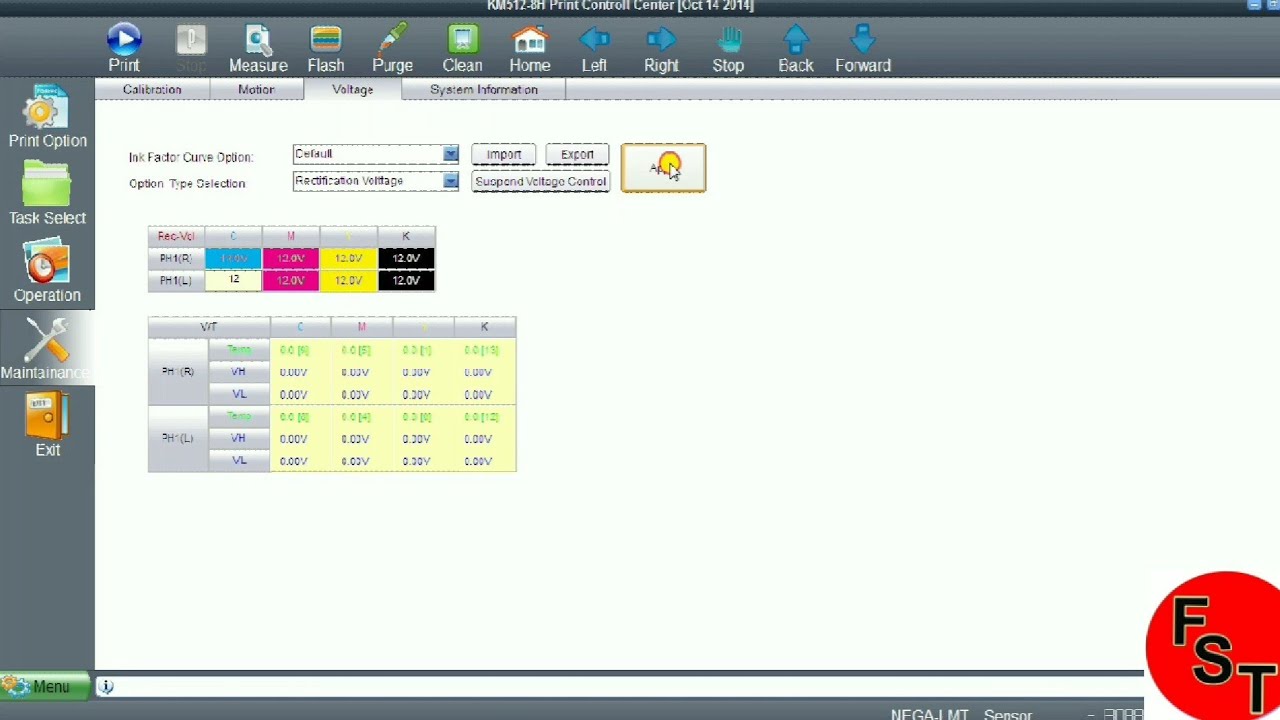Image resolution: width=1280 pixels, height=720 pixels.
Task: Click PH1(L) VH value under column M
Action: pyautogui.click(x=355, y=439)
